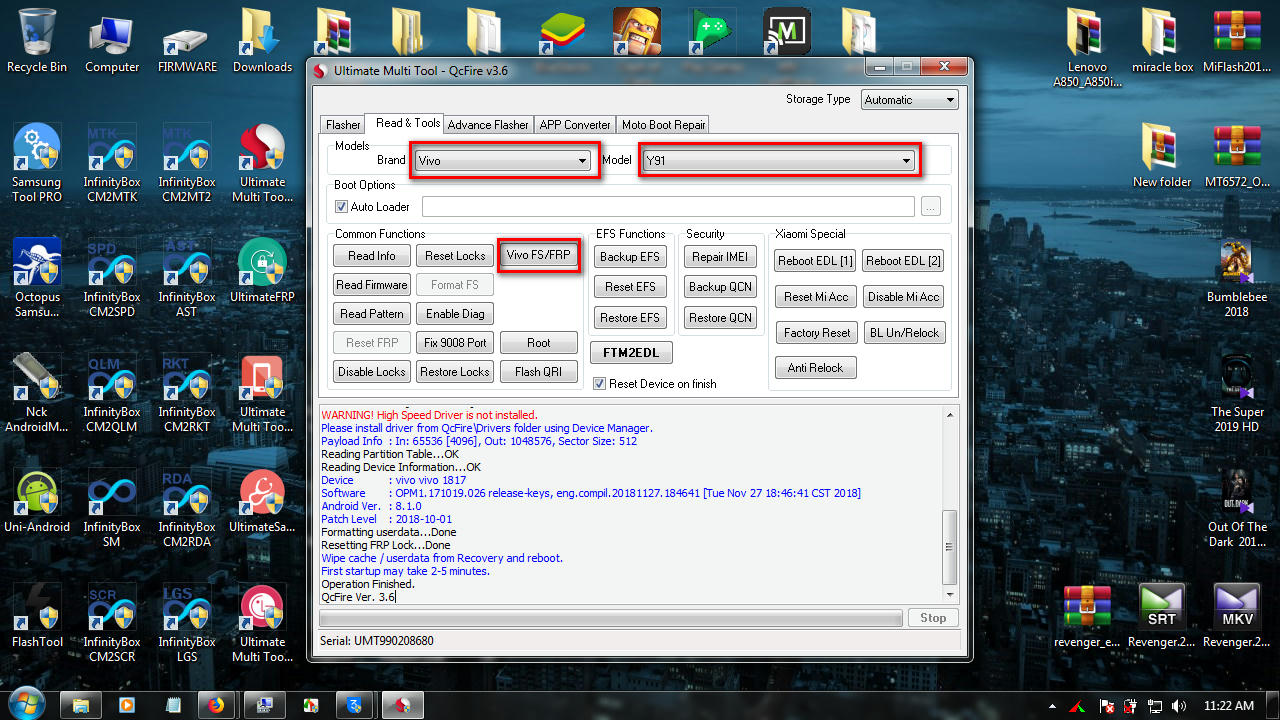Open the miracle box folder icon
Viewport: 1280px width, 720px height.
pos(1162,41)
